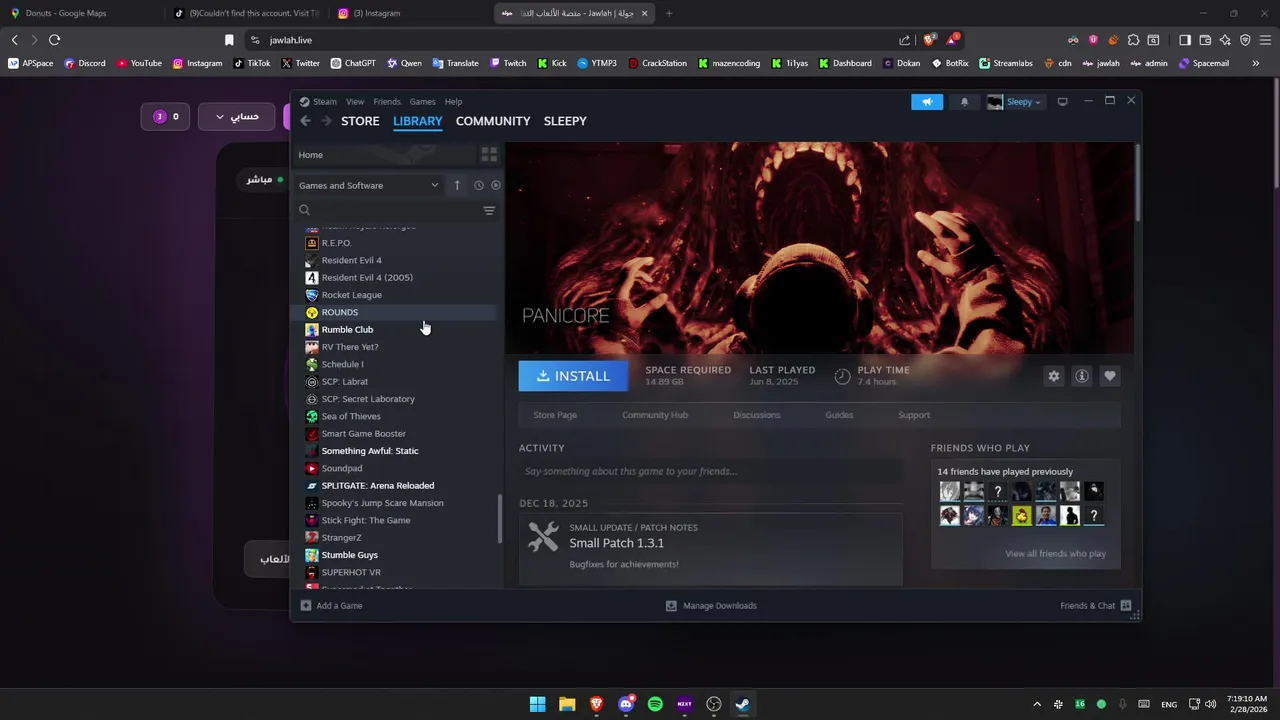Open Manage Downloads
The width and height of the screenshot is (1280, 720).
point(711,606)
